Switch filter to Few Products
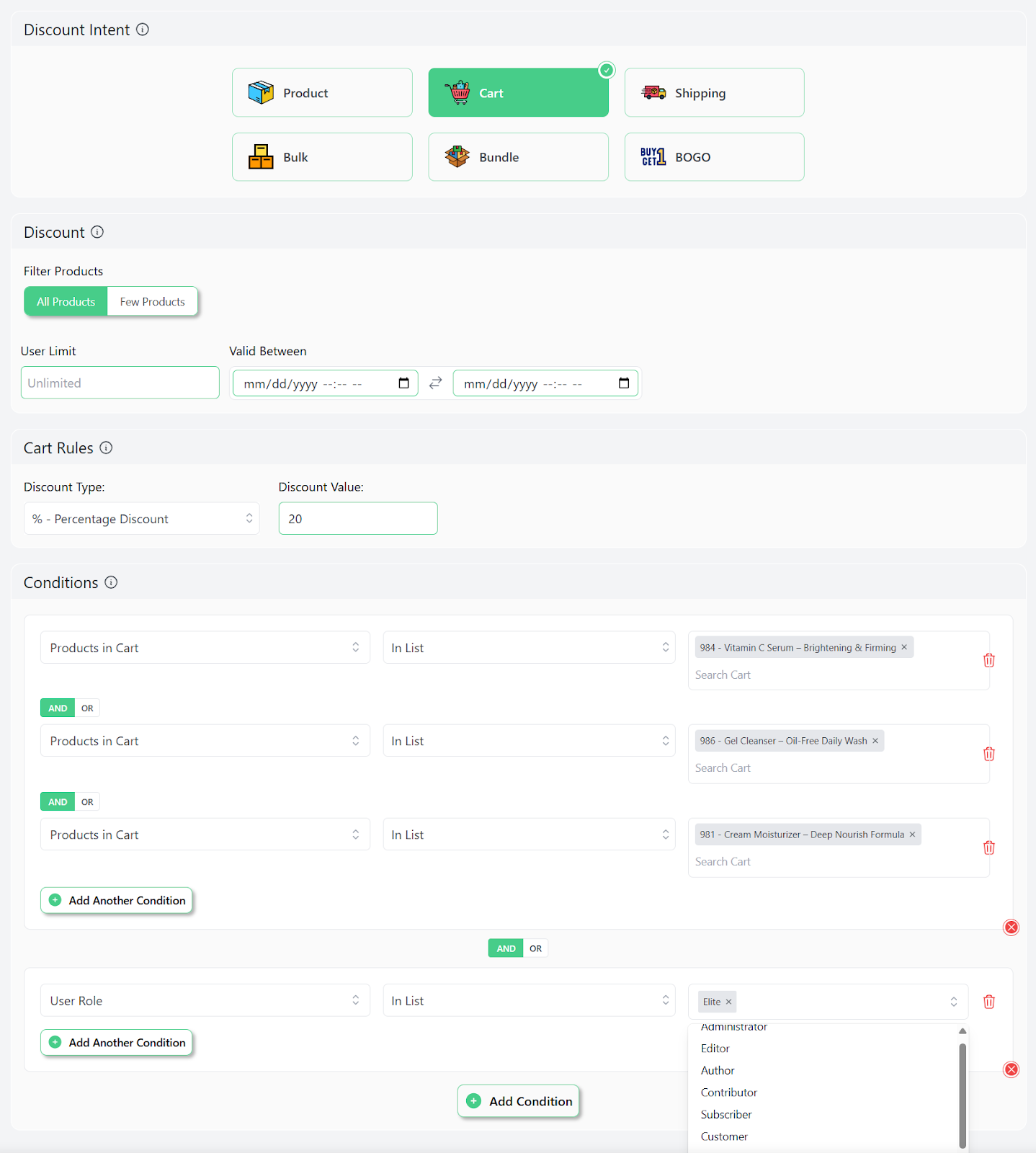The image size is (1036, 1153). pos(153,301)
